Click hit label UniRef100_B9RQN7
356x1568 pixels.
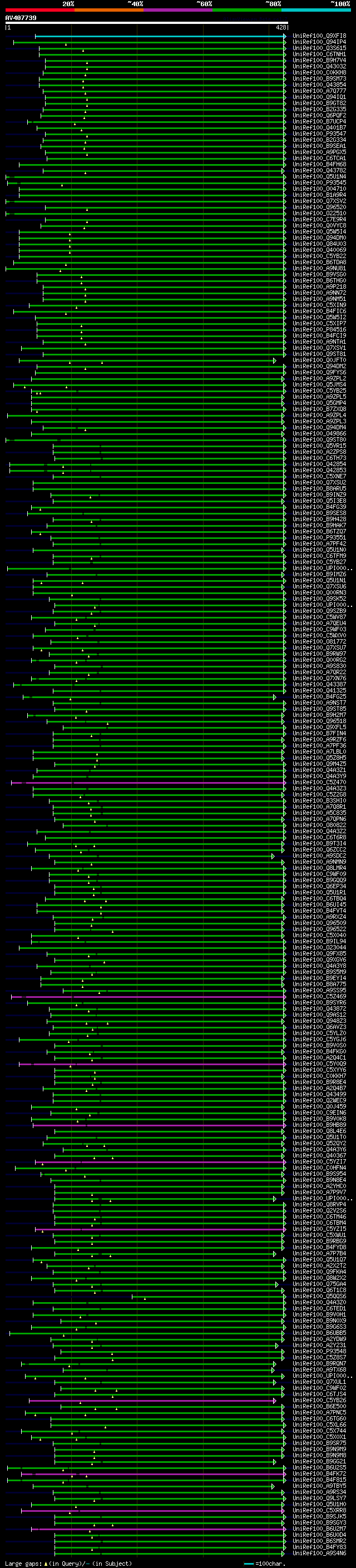(x=319, y=1364)
